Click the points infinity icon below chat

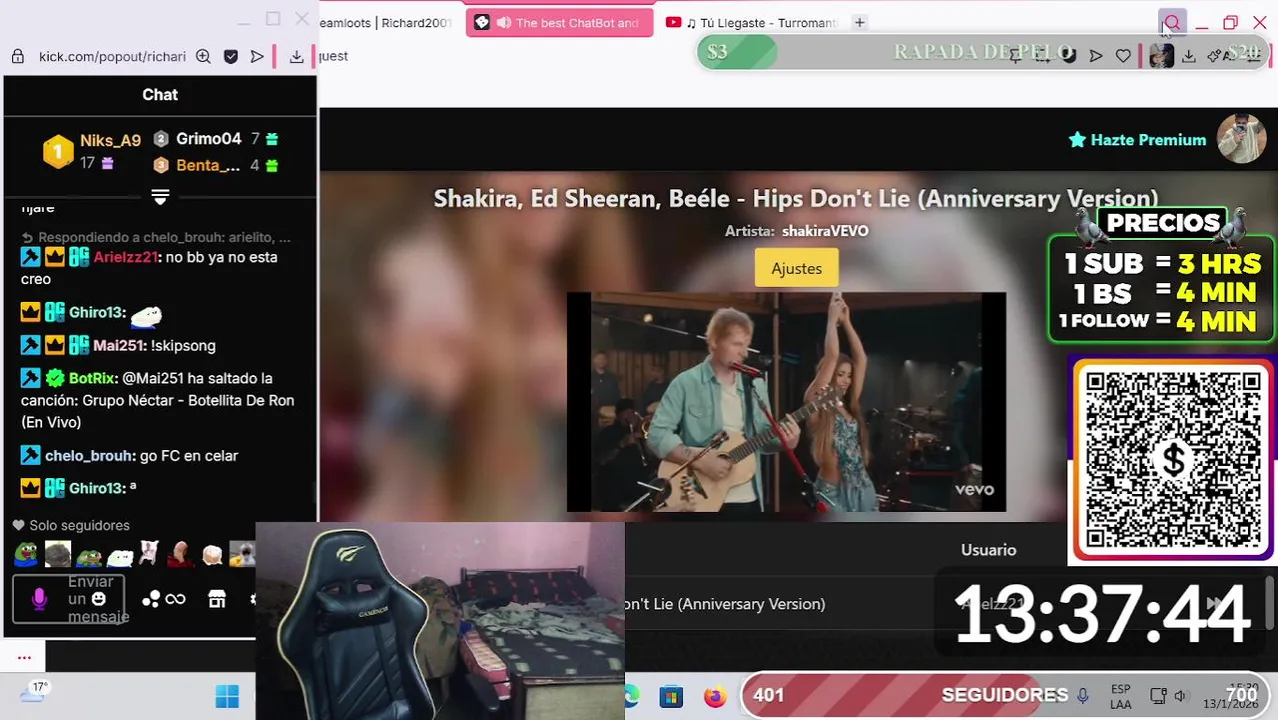pyautogui.click(x=164, y=599)
